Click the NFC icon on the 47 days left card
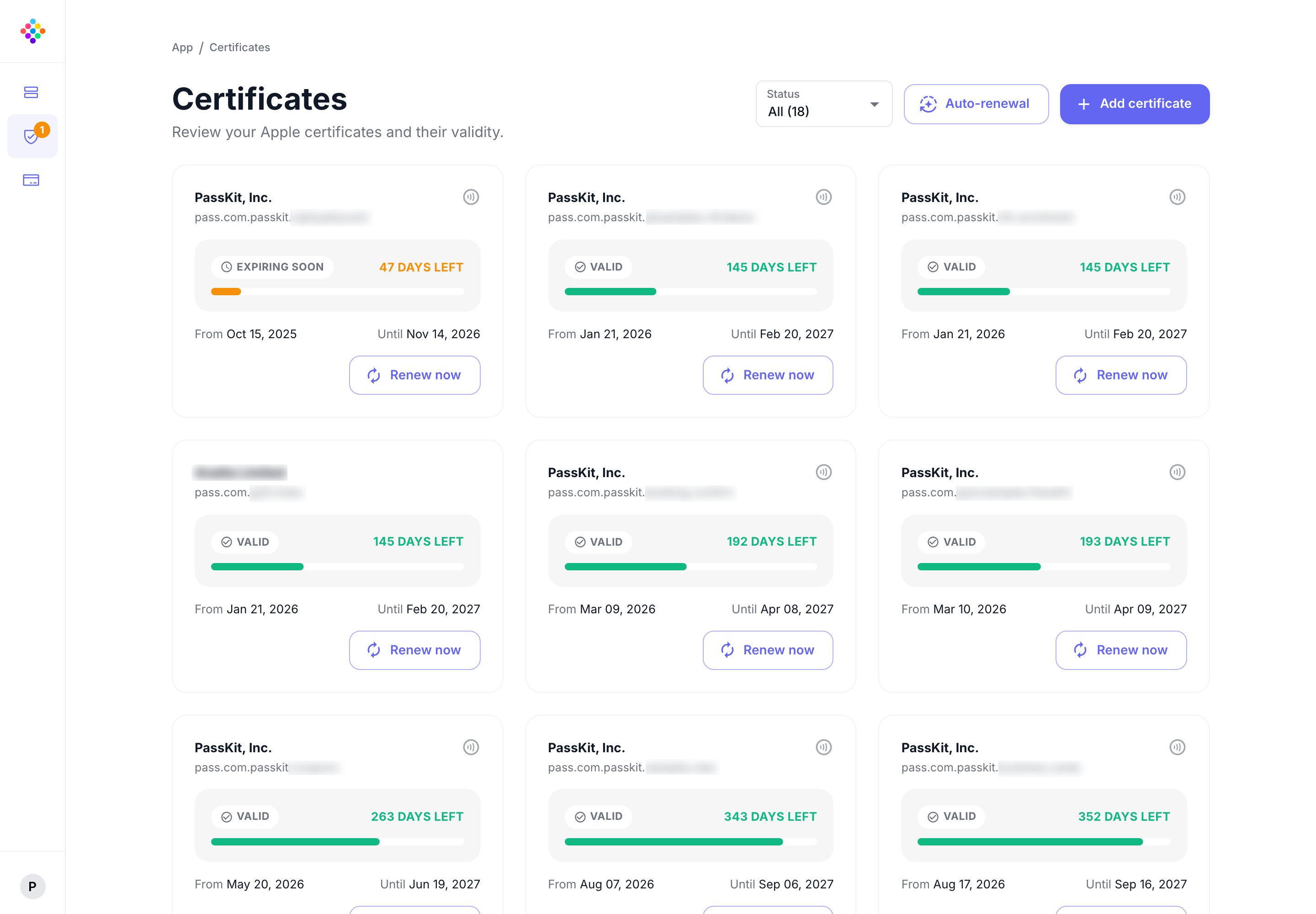This screenshot has width=1316, height=914. click(471, 197)
